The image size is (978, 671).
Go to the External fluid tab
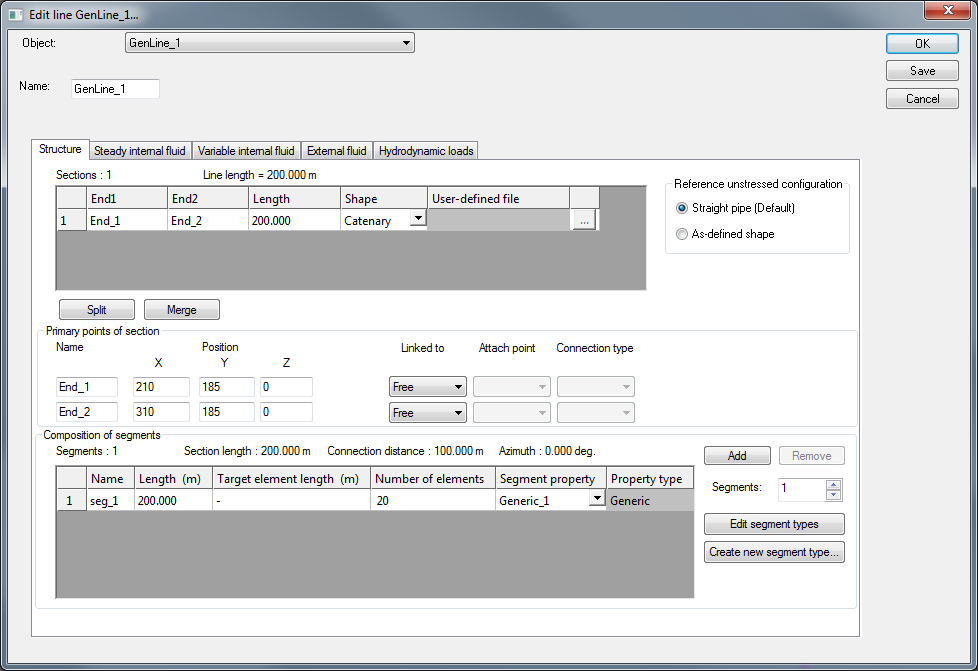337,151
